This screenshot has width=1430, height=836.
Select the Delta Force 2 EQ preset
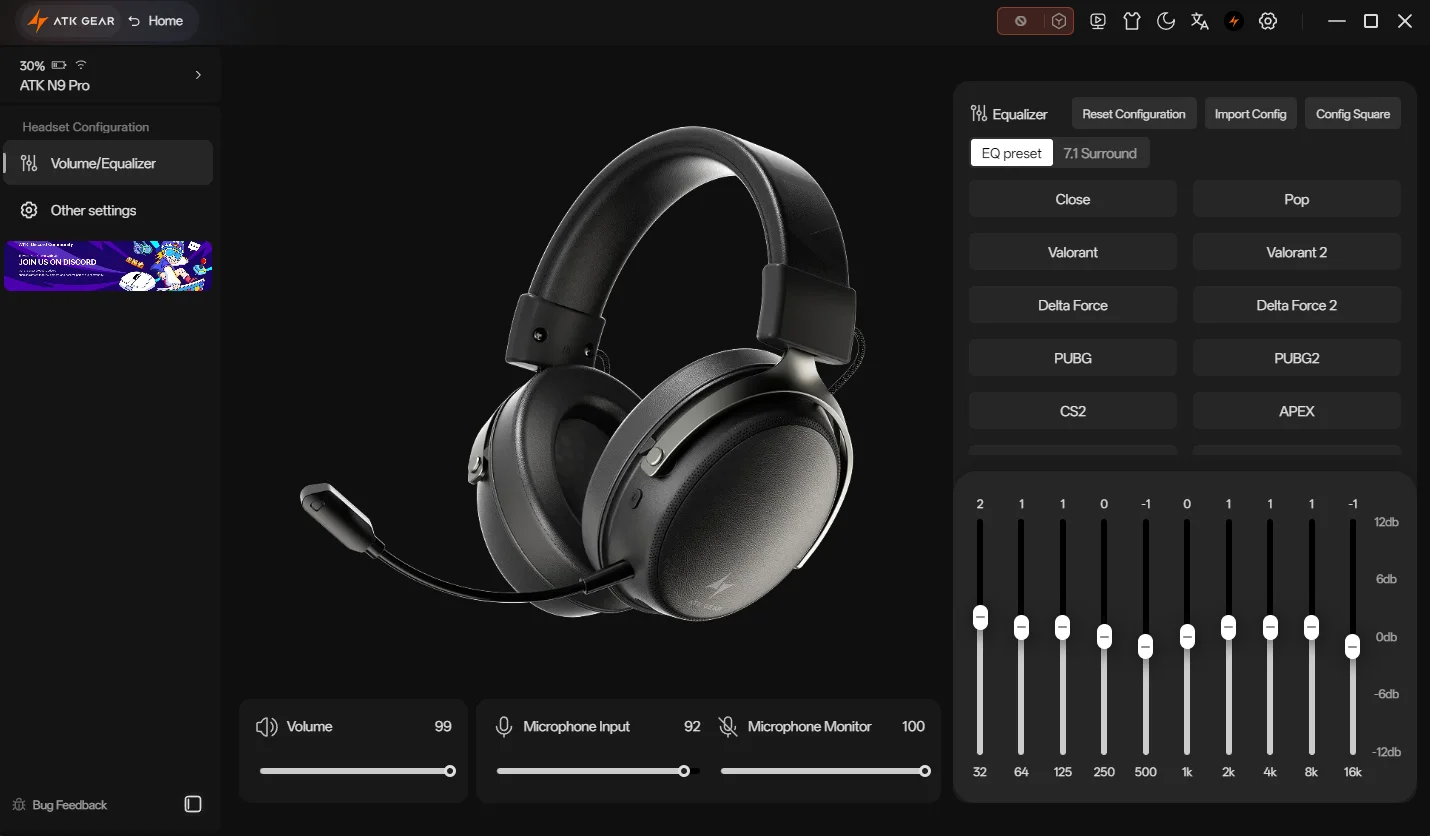[x=1297, y=305]
